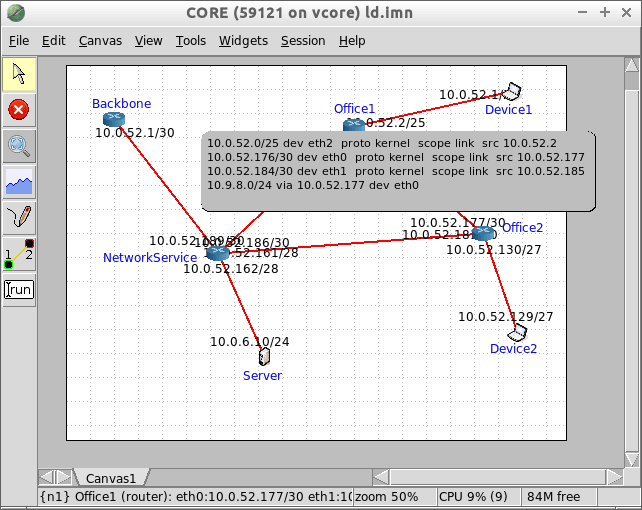Select the arrow selection tool
The width and height of the screenshot is (642, 510).
point(19,74)
